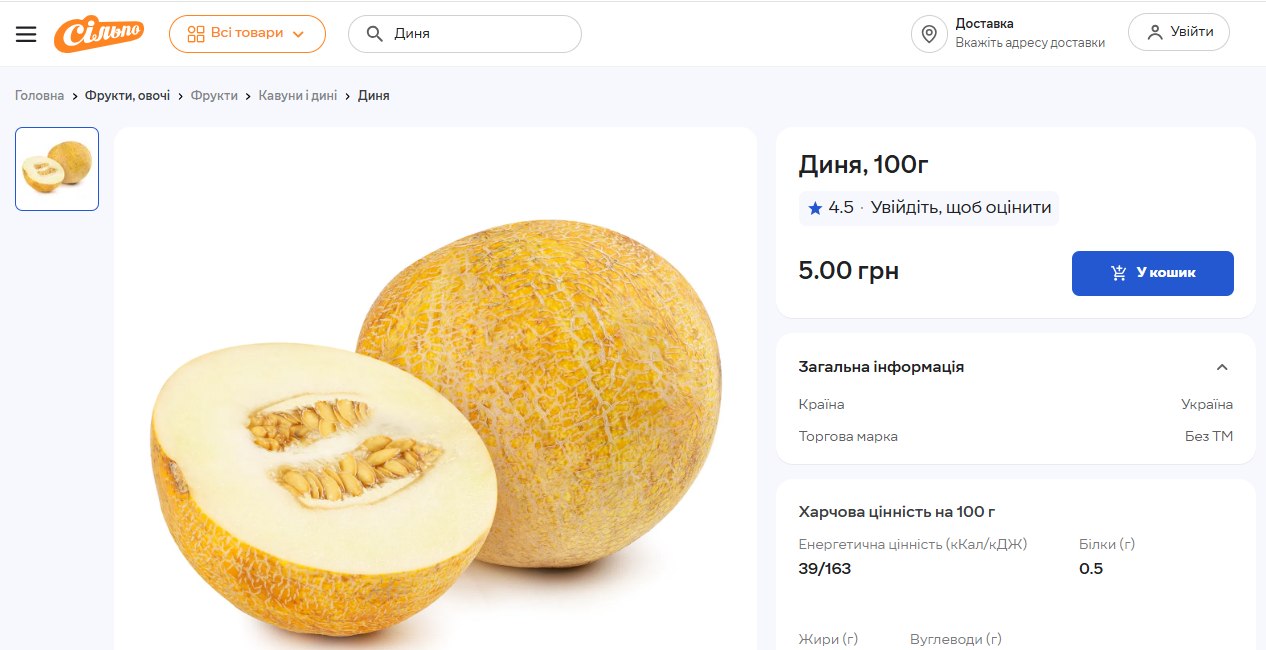Collapse the Загальна інформація section

[1221, 367]
